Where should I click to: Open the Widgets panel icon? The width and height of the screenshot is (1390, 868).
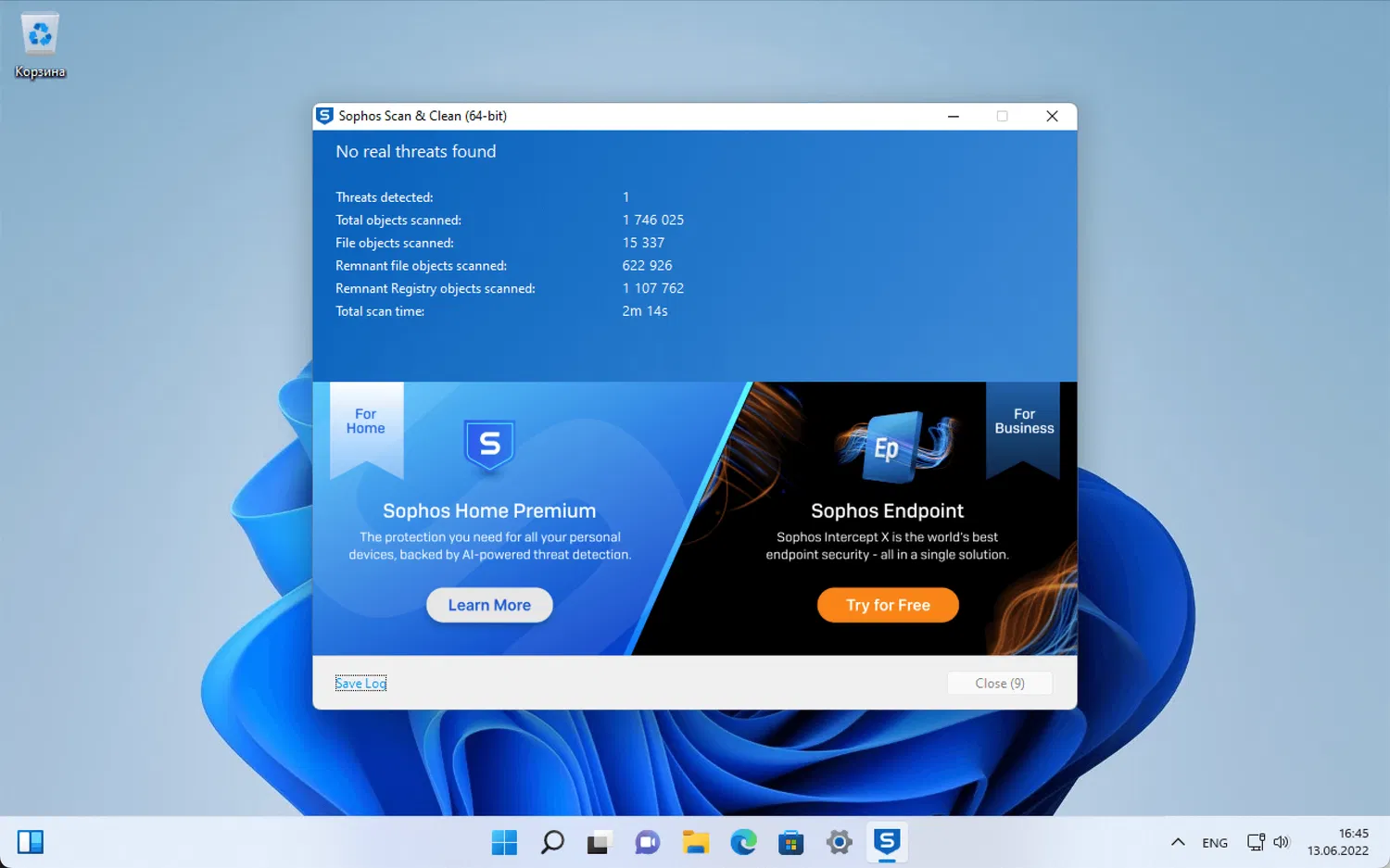click(x=31, y=842)
